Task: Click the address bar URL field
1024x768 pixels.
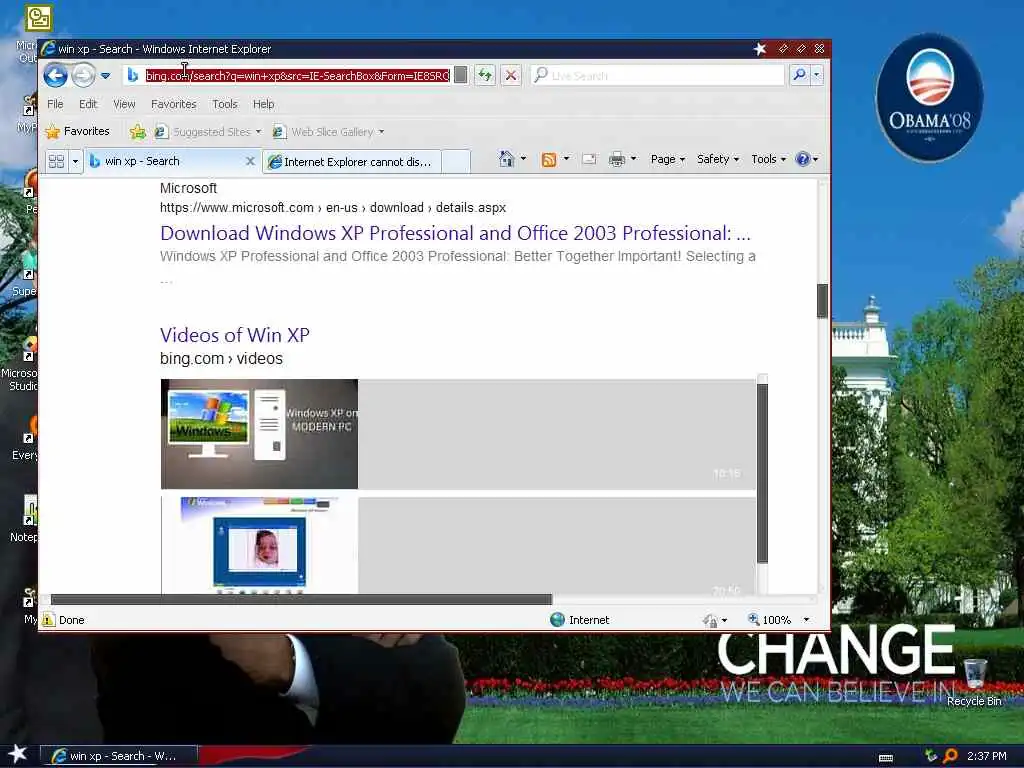Action: 298,76
